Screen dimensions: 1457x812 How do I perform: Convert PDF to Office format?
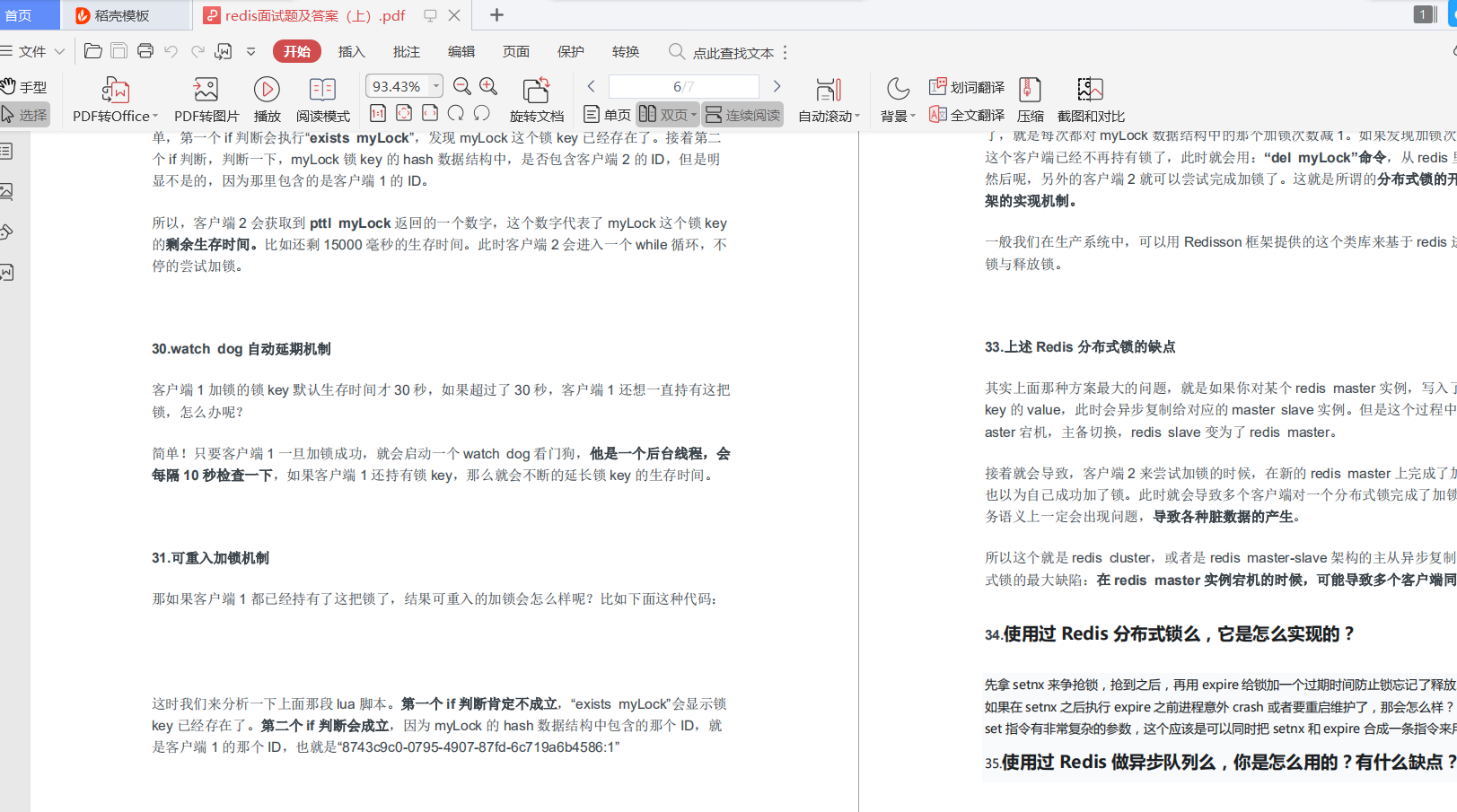[115, 100]
